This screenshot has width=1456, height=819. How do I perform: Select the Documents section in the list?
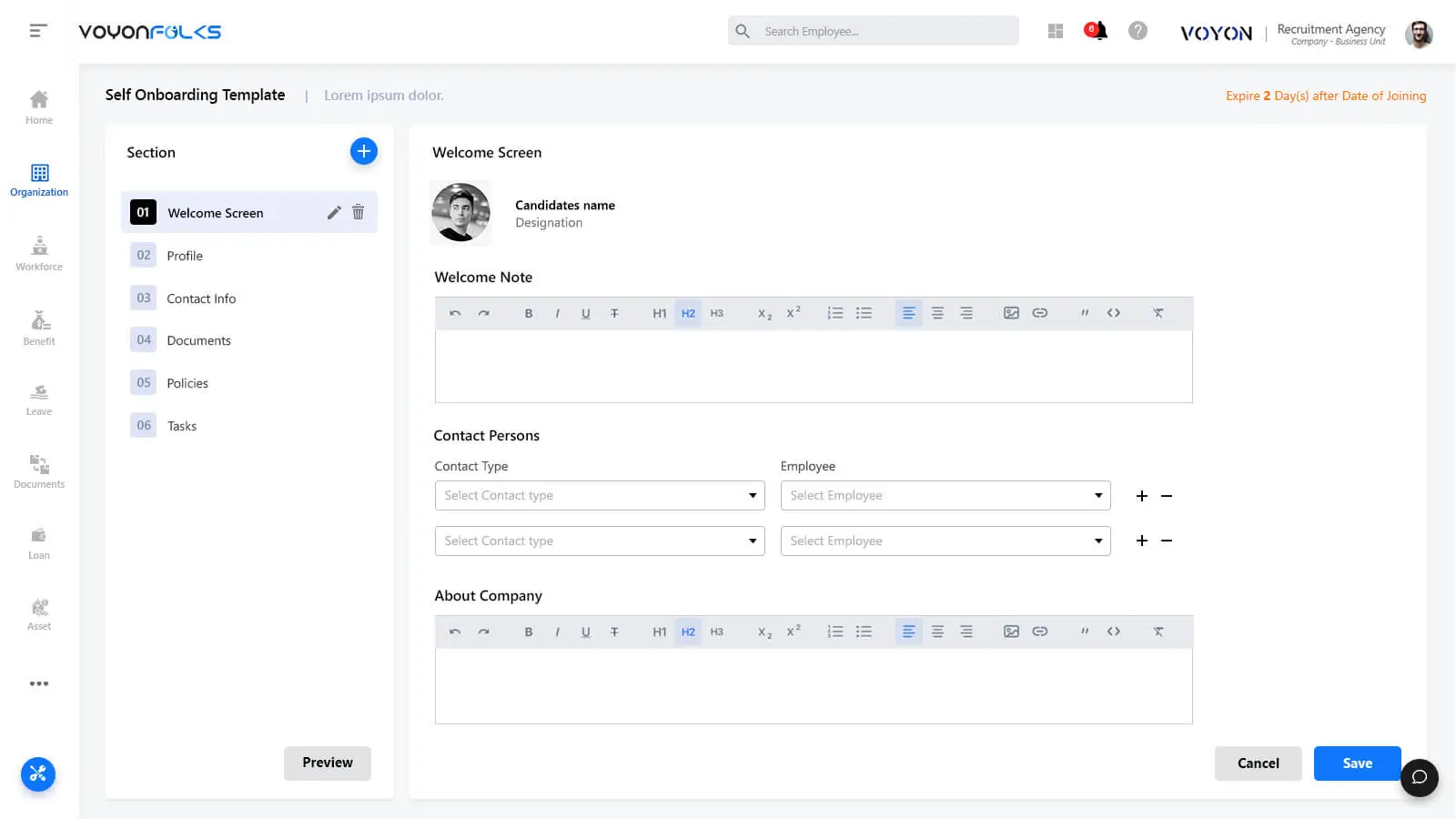pyautogui.click(x=198, y=340)
